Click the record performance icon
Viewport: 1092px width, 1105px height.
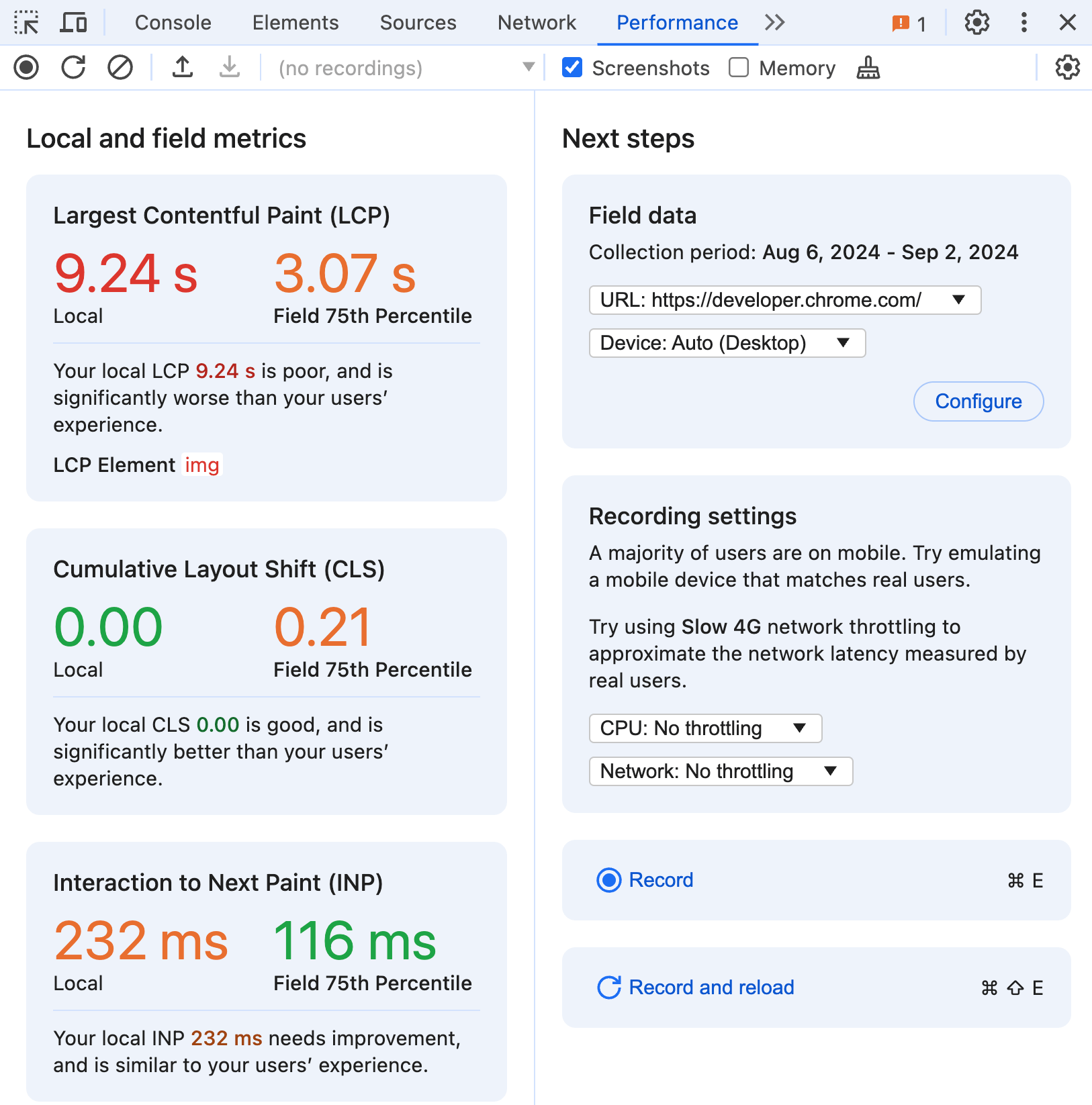pos(26,67)
